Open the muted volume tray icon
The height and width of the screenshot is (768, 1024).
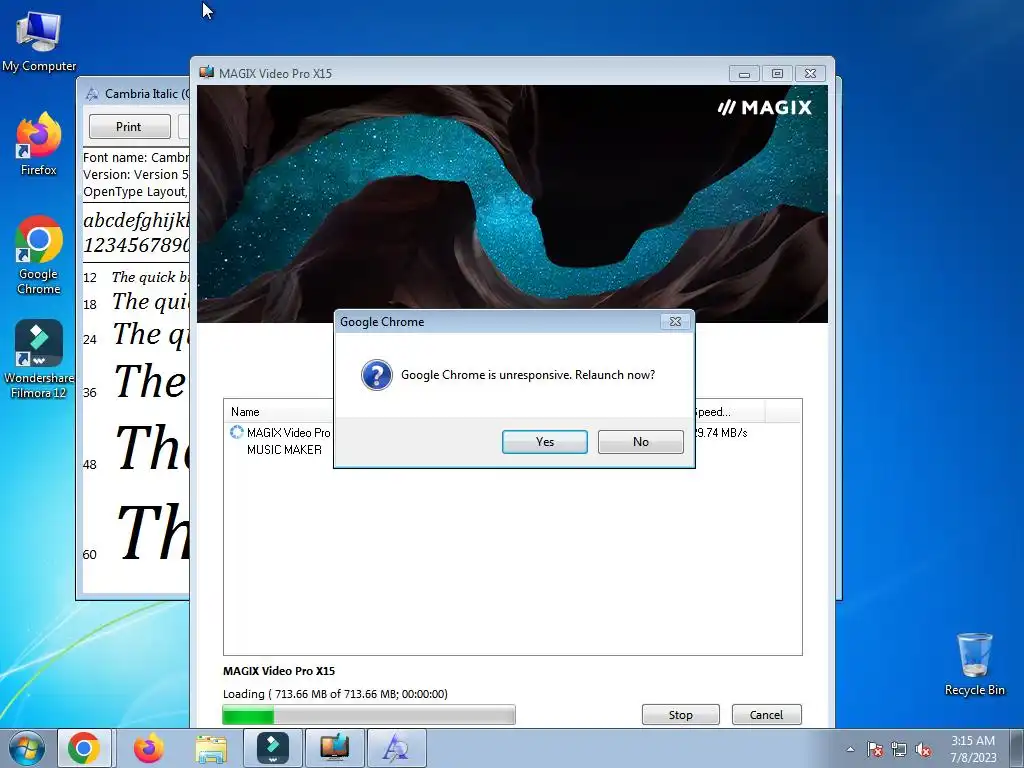tap(923, 749)
